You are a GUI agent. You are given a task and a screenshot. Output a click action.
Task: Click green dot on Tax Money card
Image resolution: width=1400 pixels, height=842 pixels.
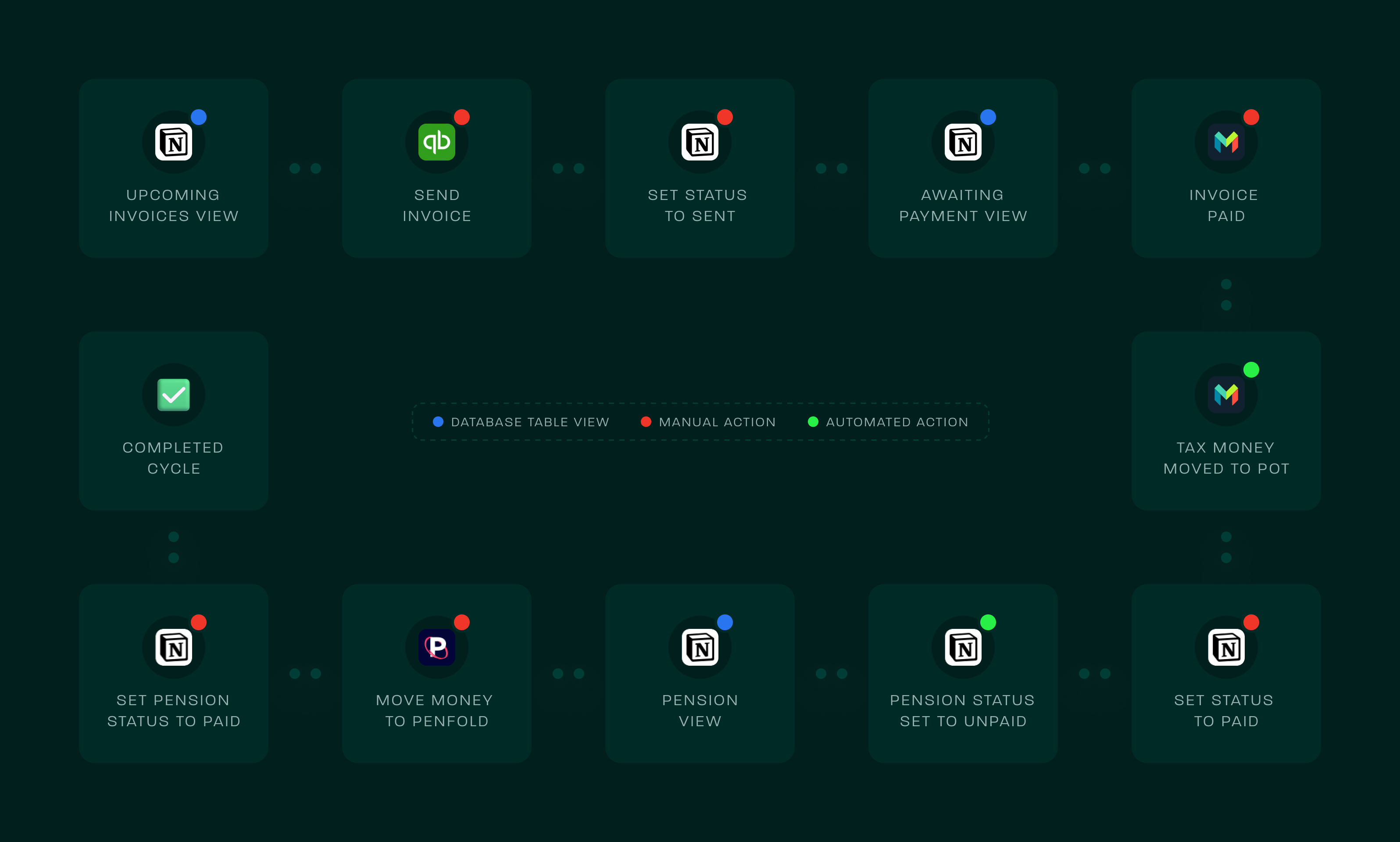pyautogui.click(x=1251, y=369)
